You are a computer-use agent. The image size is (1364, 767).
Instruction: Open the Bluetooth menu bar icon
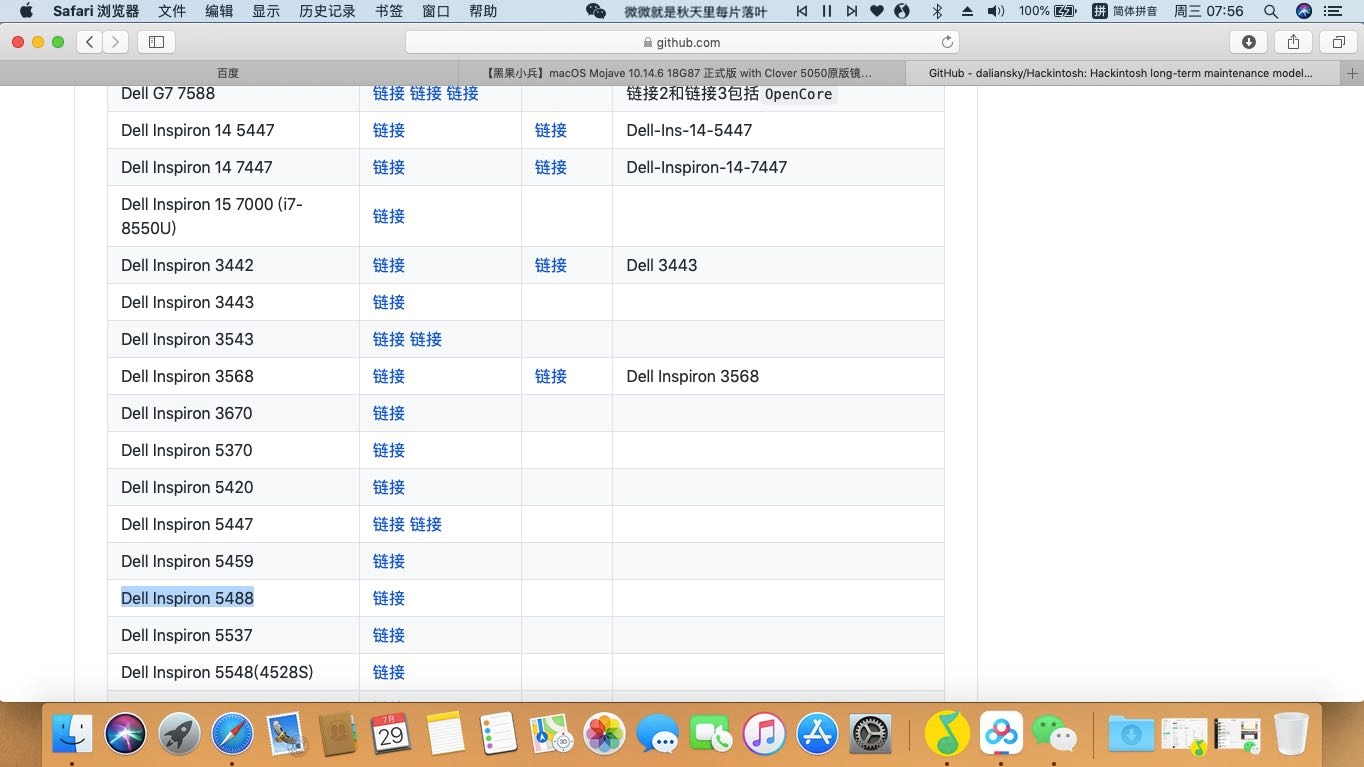937,11
